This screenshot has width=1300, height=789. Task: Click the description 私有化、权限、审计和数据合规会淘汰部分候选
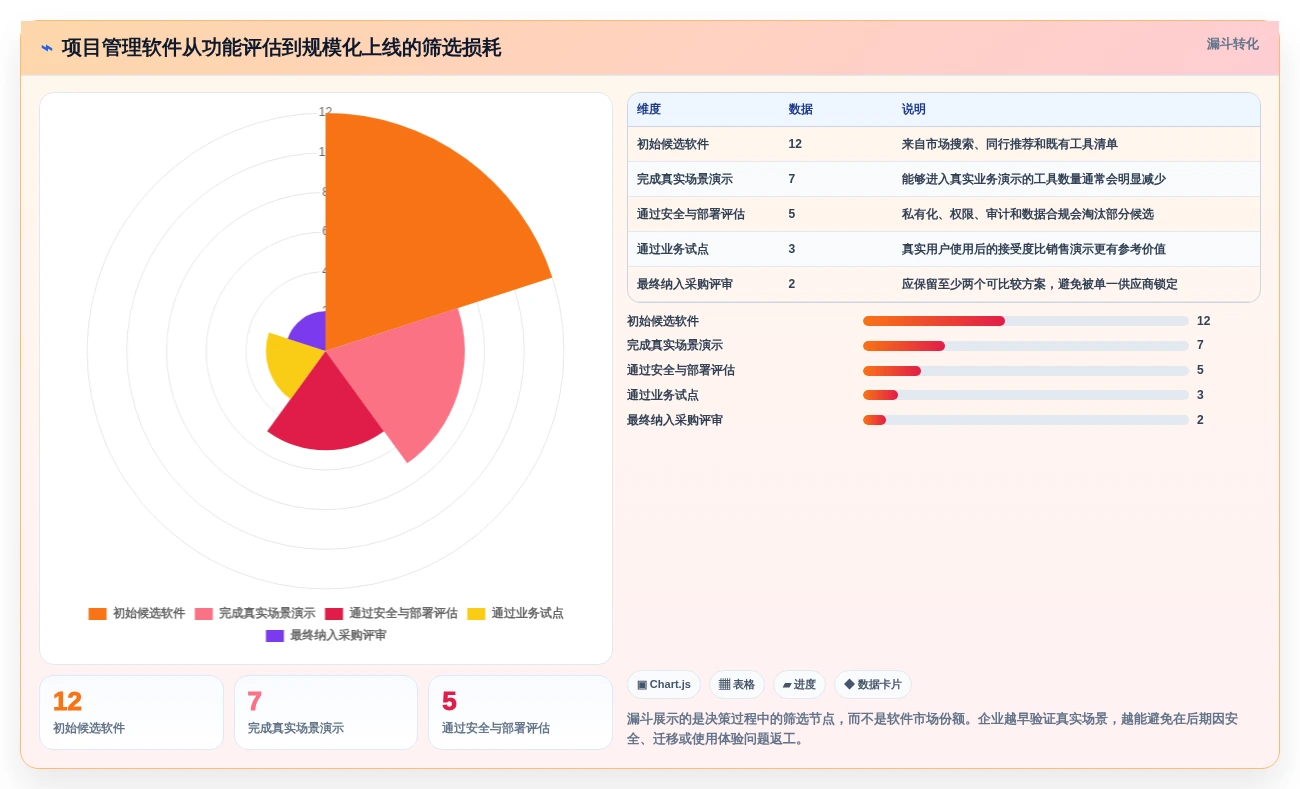pos(1028,214)
